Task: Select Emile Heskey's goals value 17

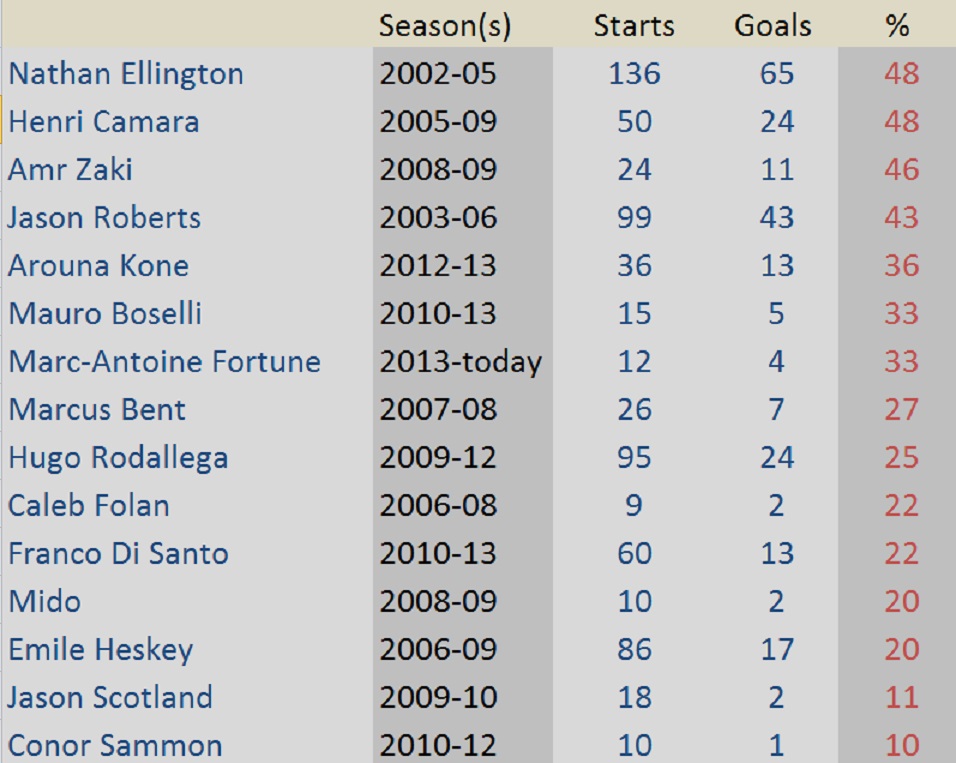Action: (x=776, y=649)
